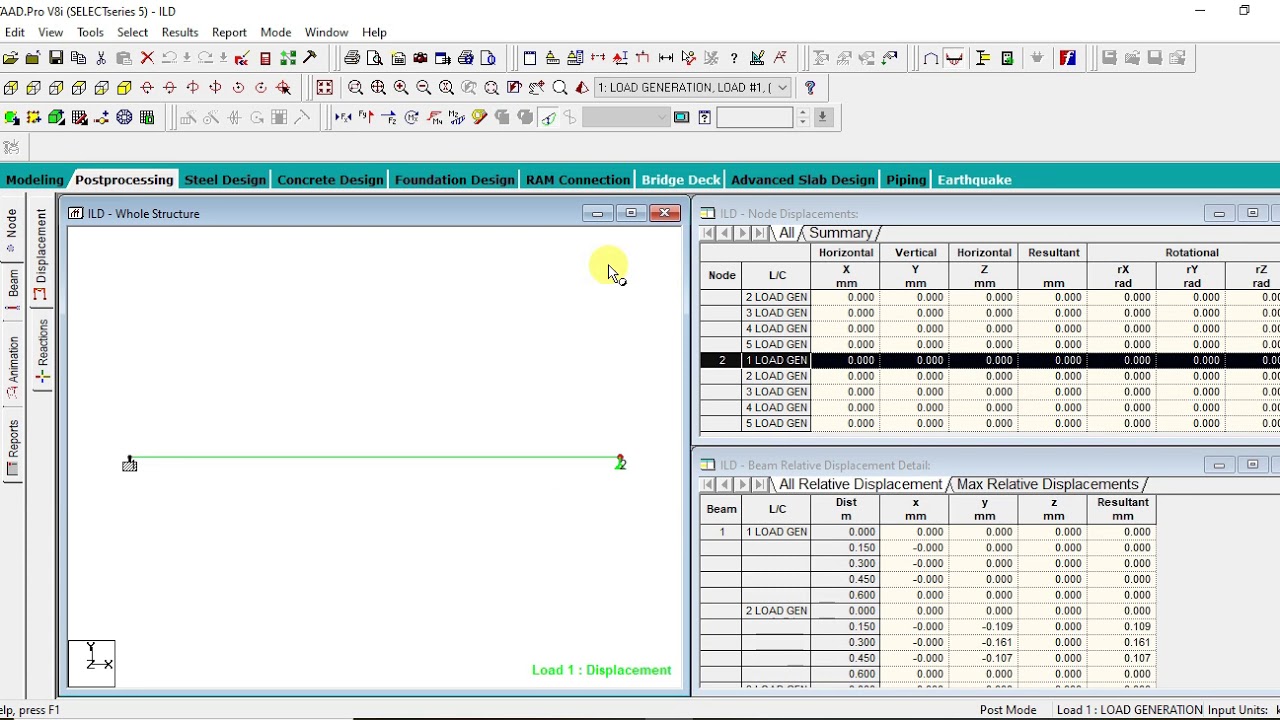The width and height of the screenshot is (1280, 720).
Task: Open the Tools menu
Action: pos(90,32)
